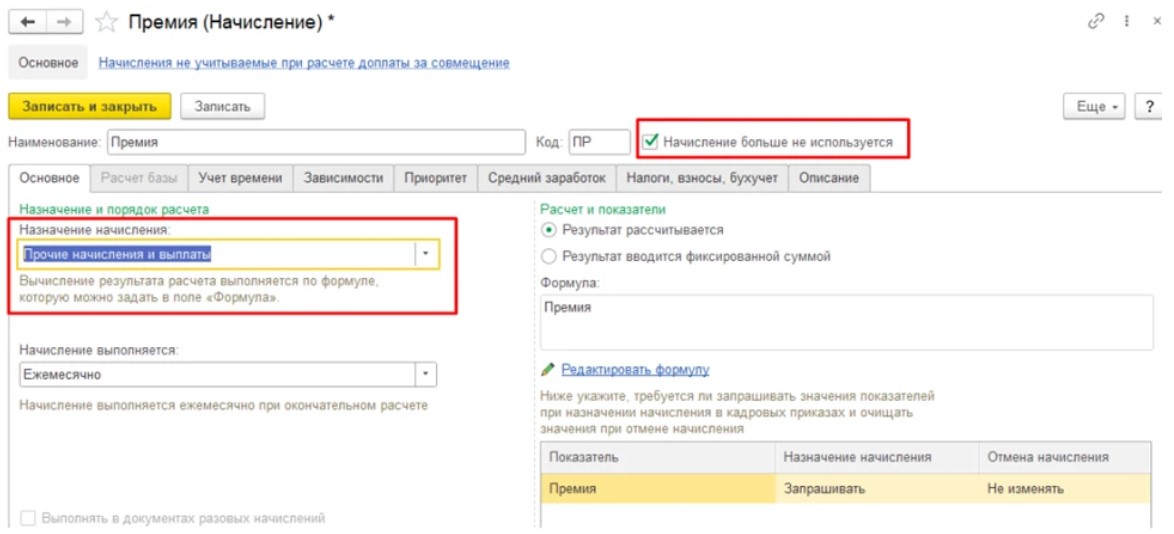This screenshot has height=534, width=1174.
Task: Choose Результат вводится фиксированной суммой
Action: (x=547, y=256)
